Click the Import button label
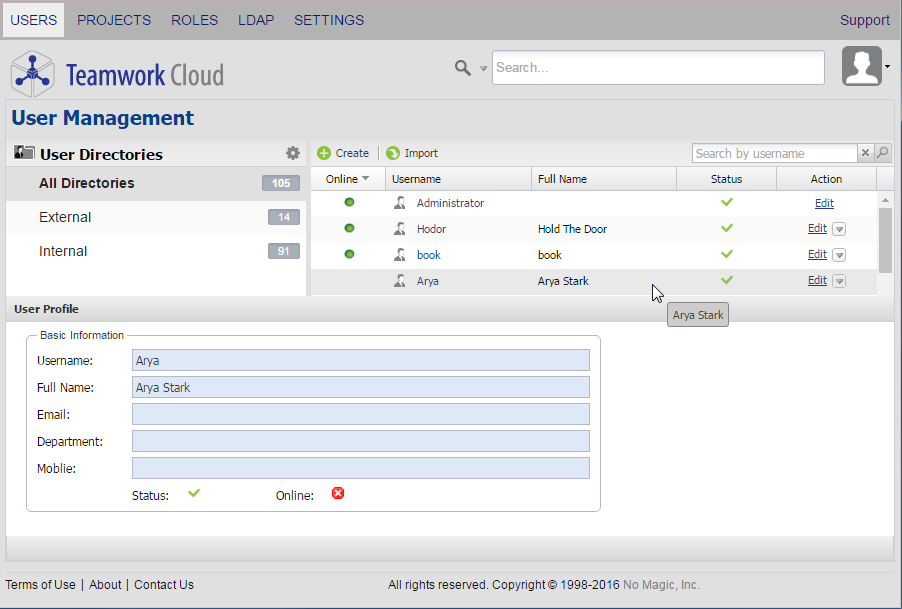Image resolution: width=902 pixels, height=609 pixels. coord(421,153)
